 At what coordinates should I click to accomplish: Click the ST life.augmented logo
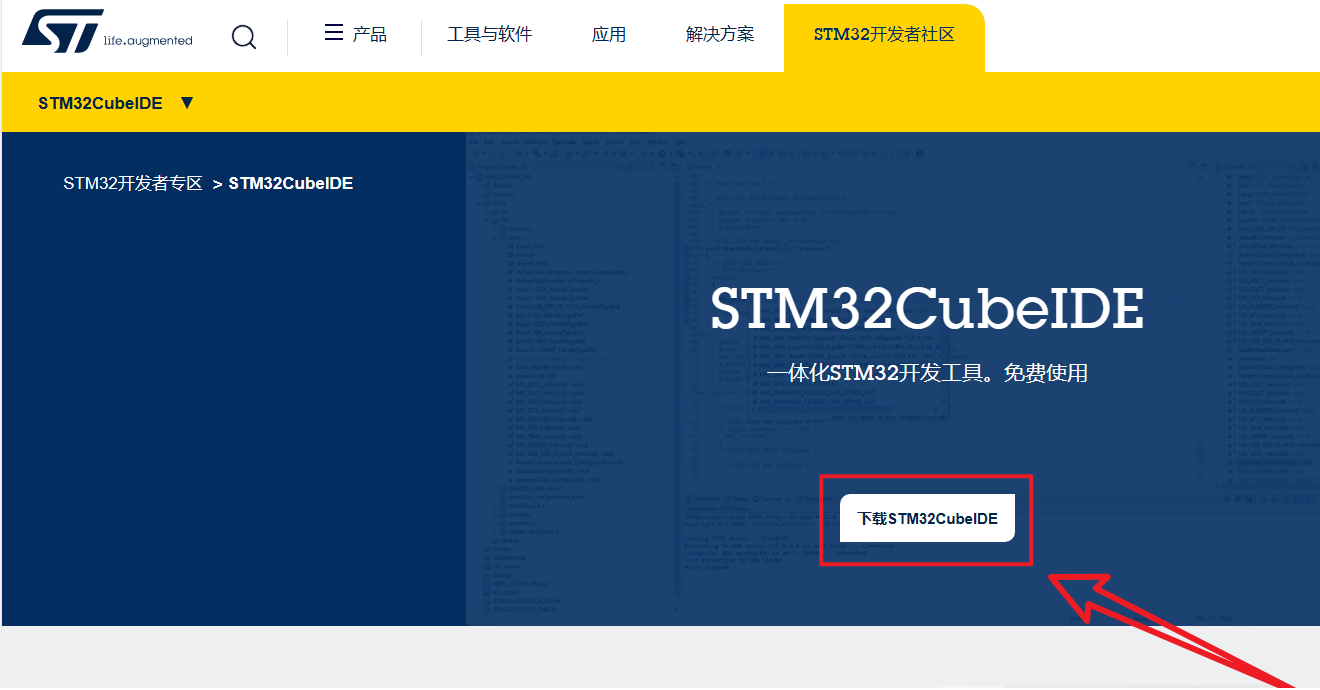tap(107, 31)
